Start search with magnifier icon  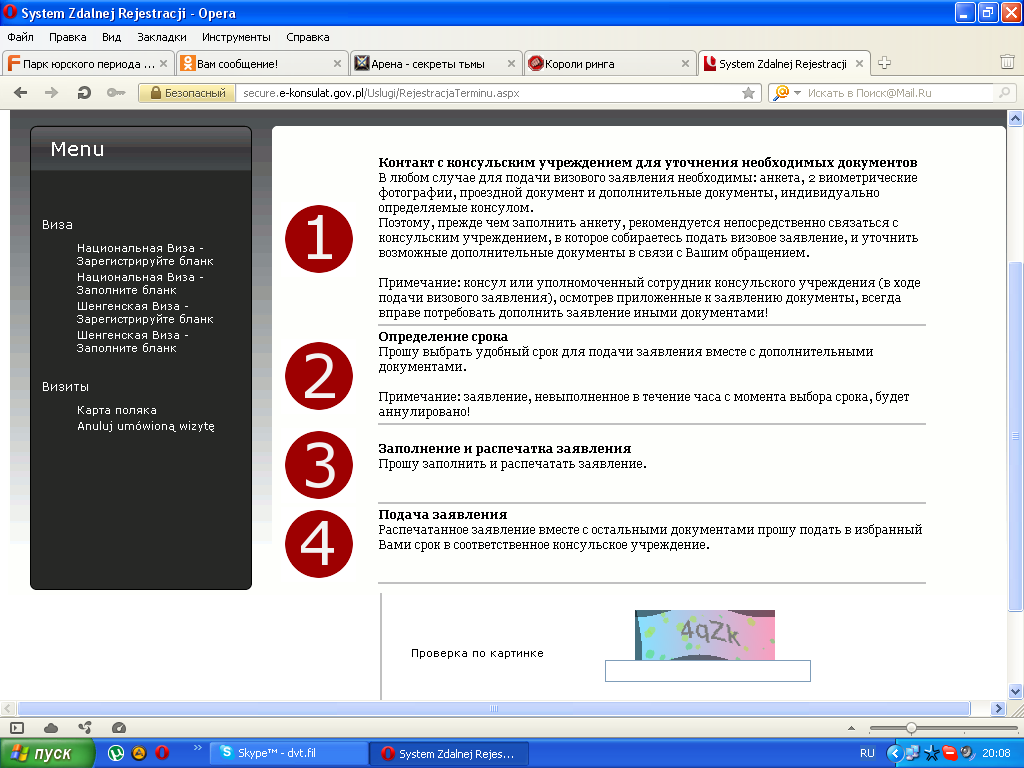(1004, 93)
